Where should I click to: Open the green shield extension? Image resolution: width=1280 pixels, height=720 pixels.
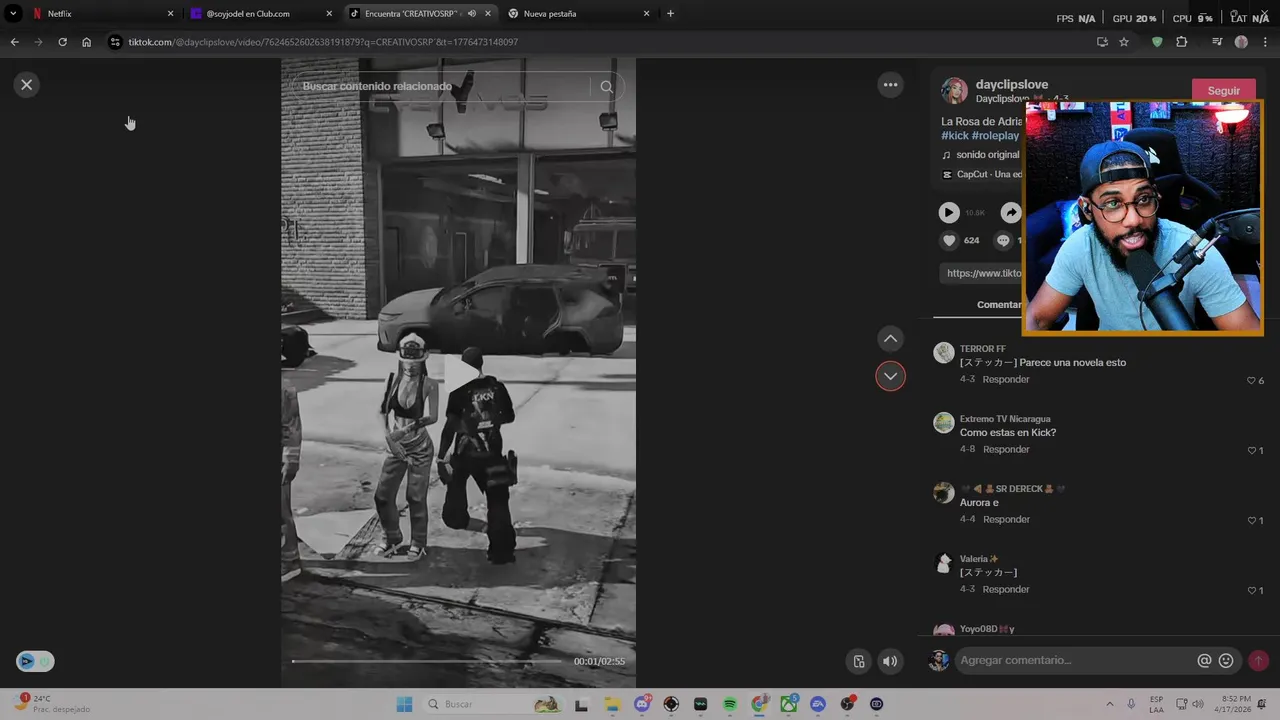1157,42
